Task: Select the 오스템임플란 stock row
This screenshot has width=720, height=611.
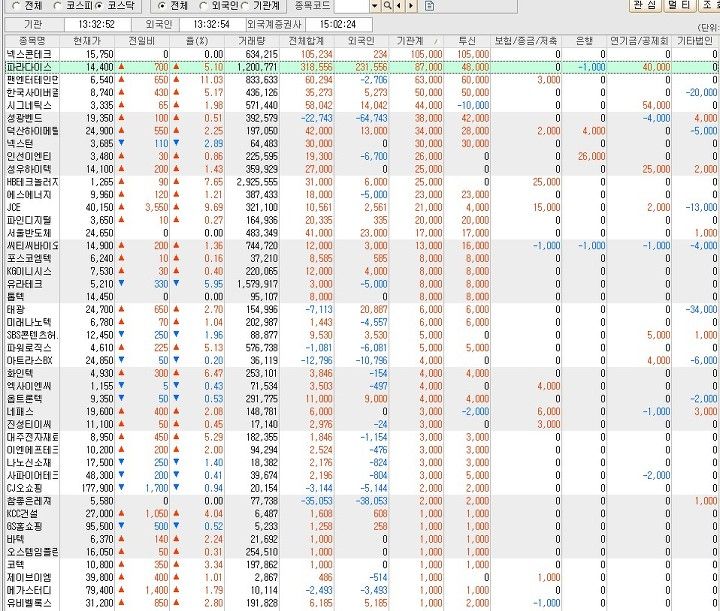Action: click(x=362, y=552)
